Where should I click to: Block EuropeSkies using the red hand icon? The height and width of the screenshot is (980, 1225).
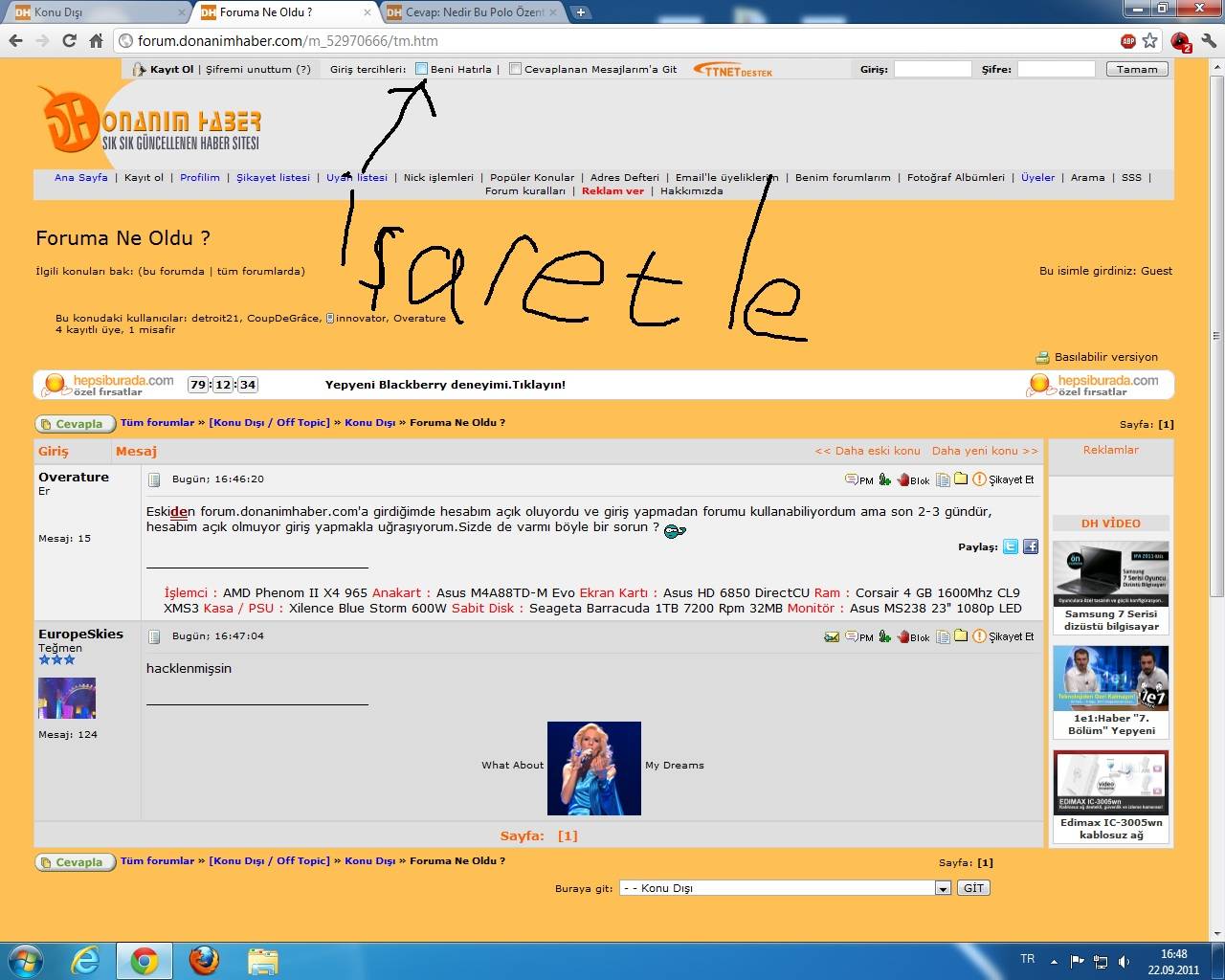913,636
